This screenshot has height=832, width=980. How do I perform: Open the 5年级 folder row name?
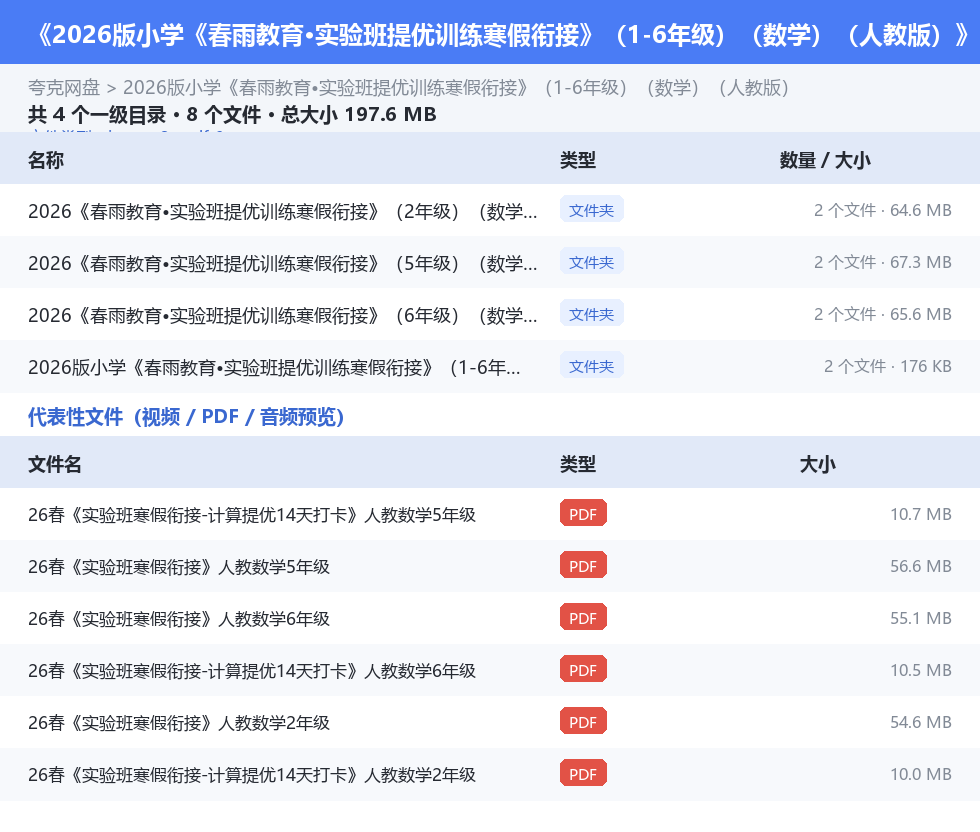(x=282, y=263)
